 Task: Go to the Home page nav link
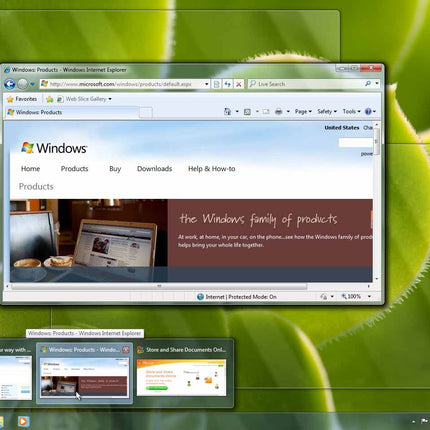30,169
